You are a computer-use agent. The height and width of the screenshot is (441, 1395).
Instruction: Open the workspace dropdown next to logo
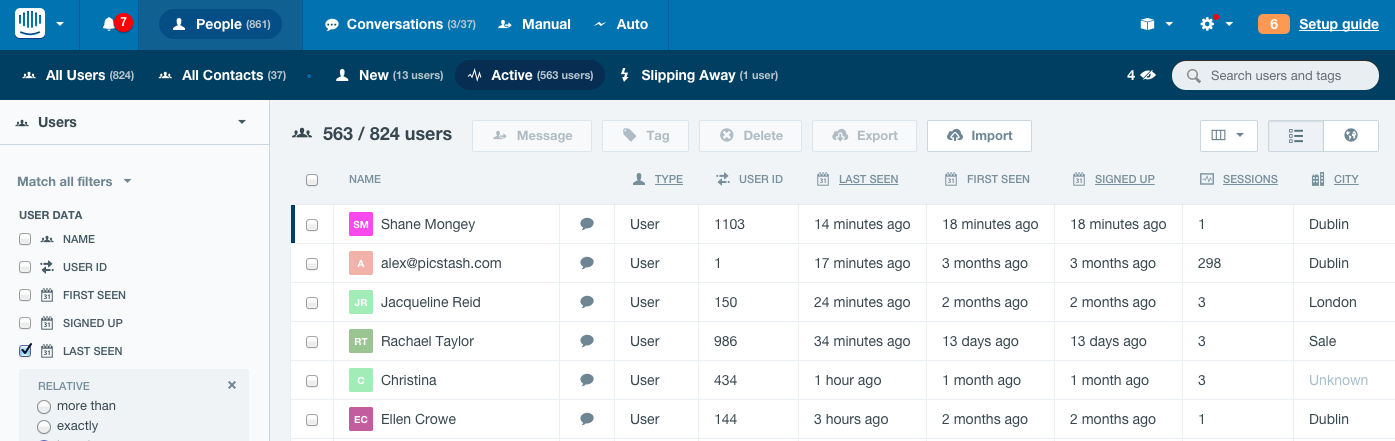(60, 24)
